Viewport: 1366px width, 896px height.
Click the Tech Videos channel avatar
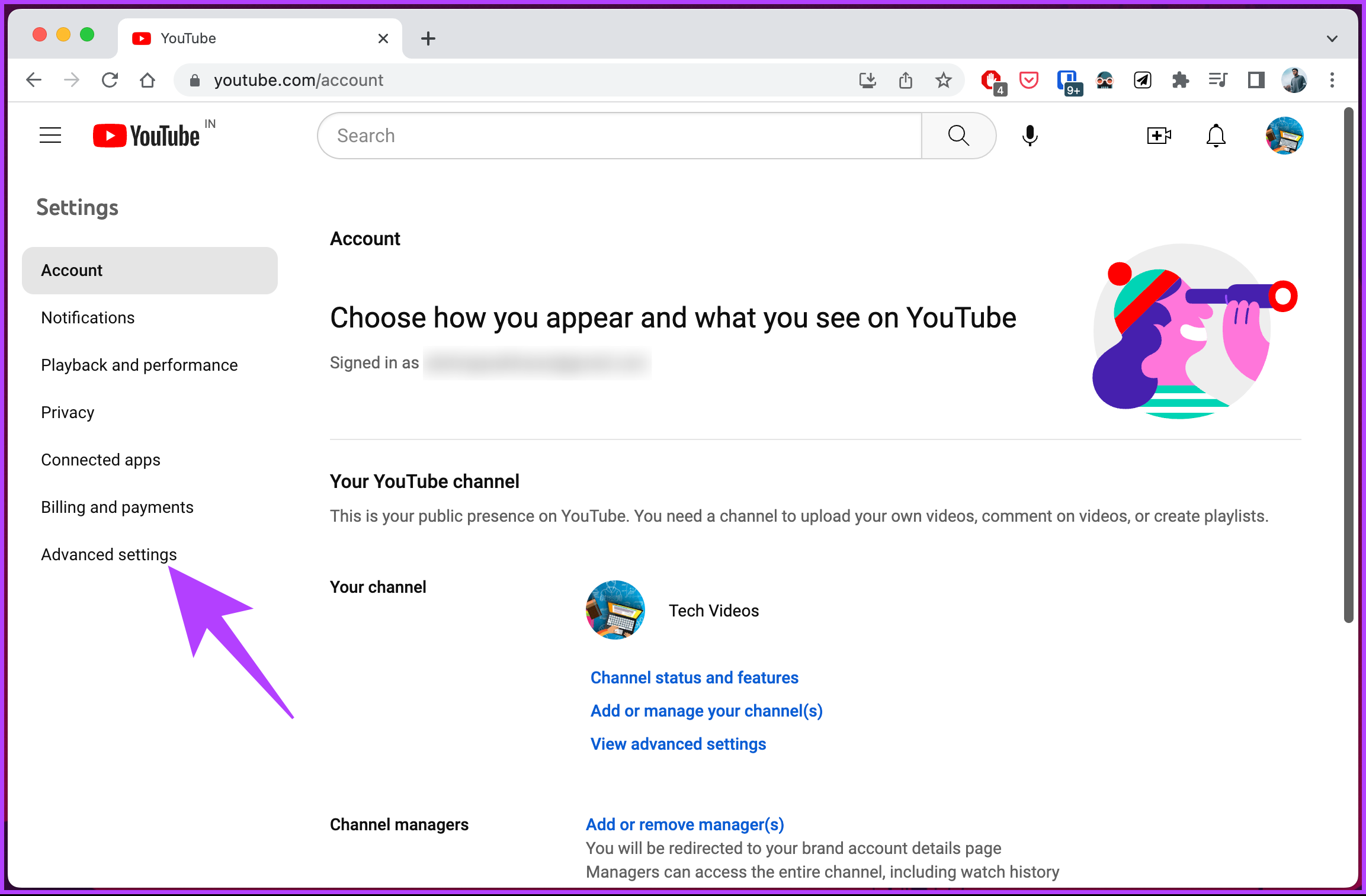[x=615, y=610]
